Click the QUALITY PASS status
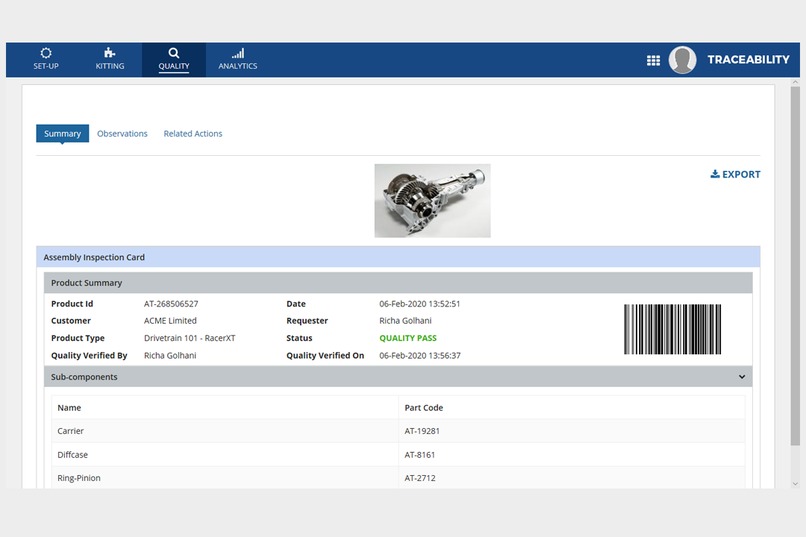806x537 pixels. [x=408, y=338]
